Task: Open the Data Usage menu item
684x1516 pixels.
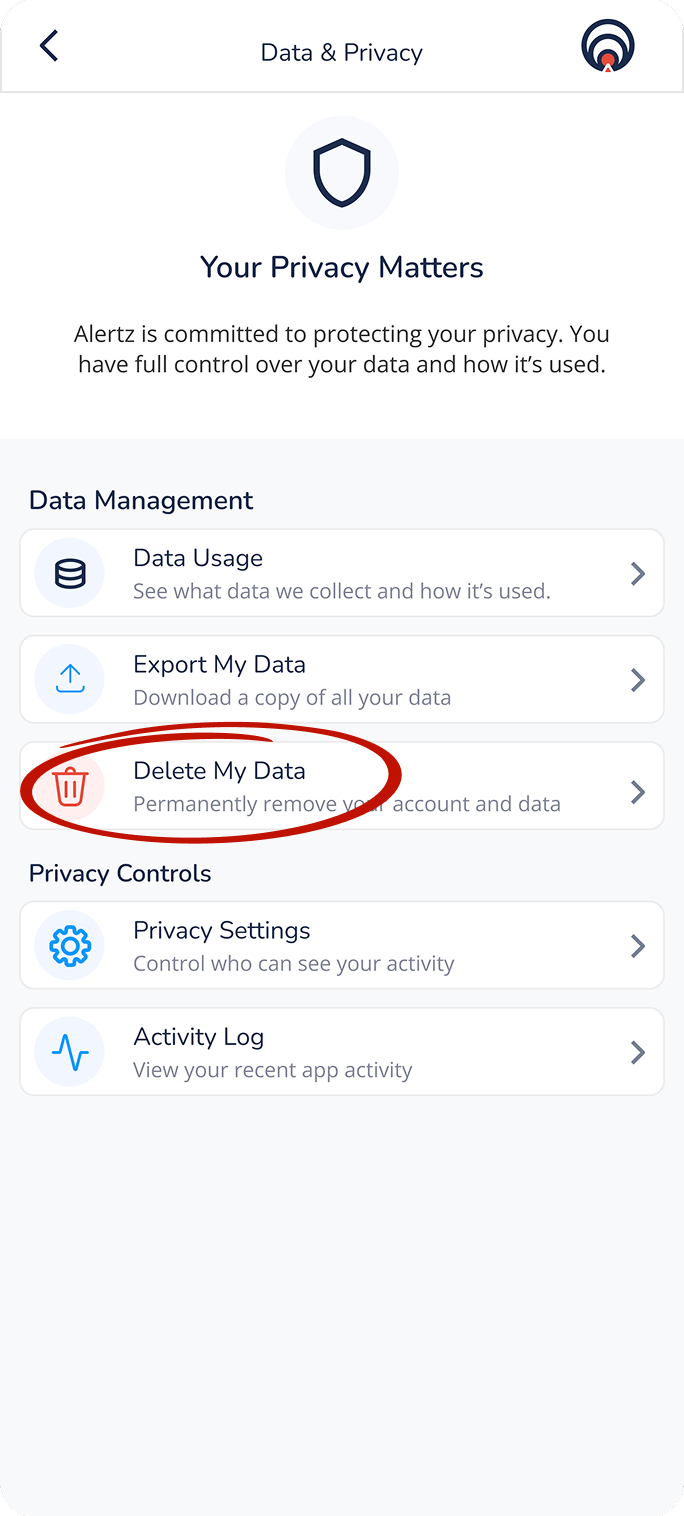Action: pos(198,558)
